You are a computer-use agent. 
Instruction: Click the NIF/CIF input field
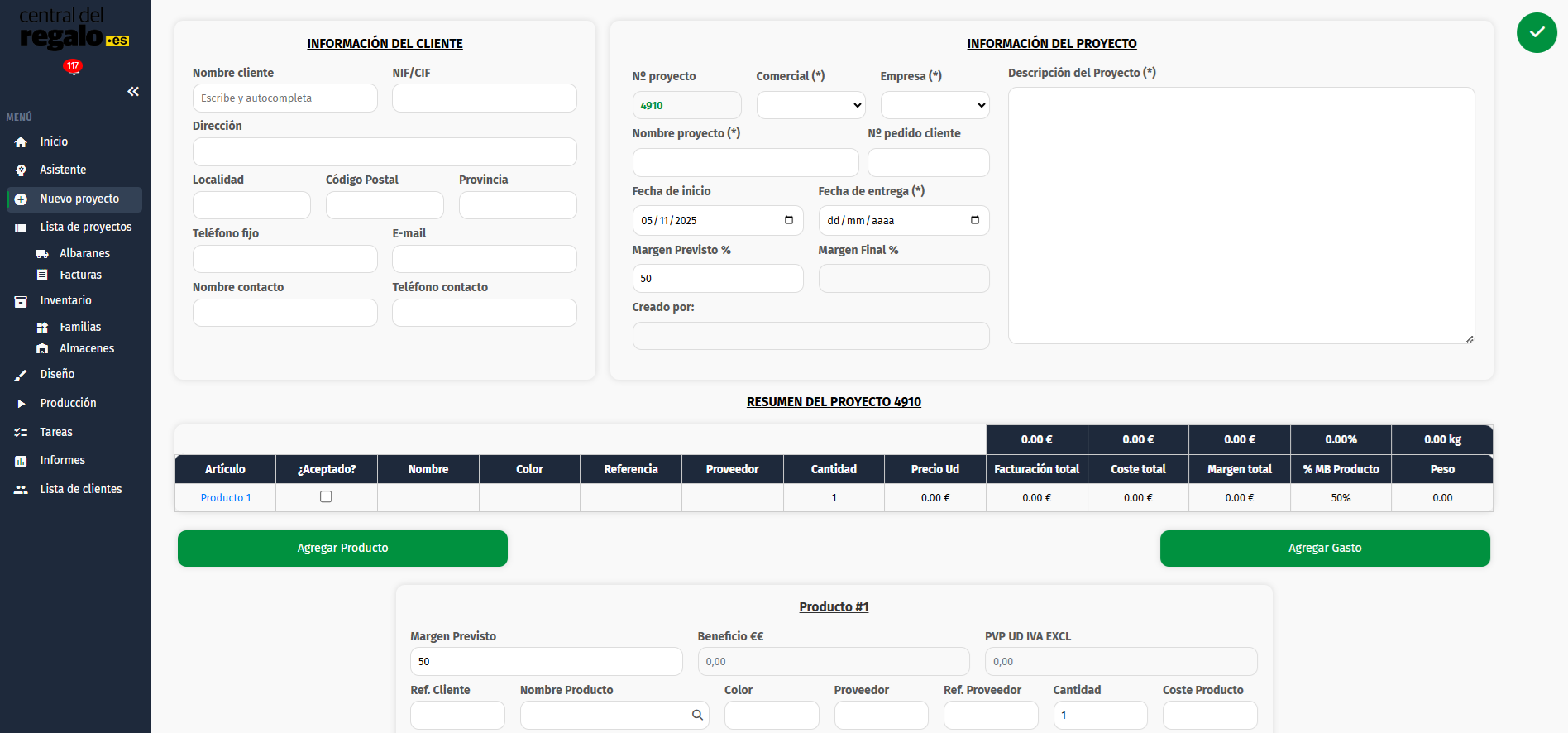(484, 98)
